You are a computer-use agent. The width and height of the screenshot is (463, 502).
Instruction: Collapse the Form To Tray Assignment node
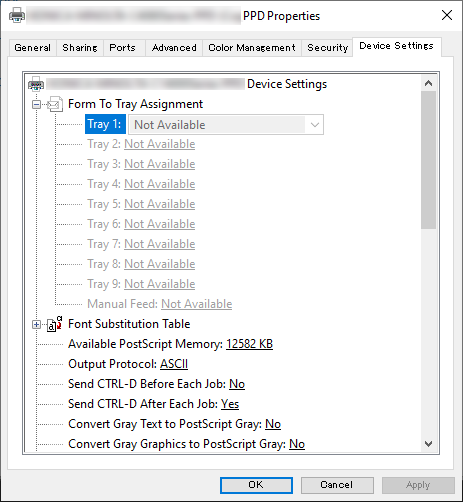pos(36,105)
